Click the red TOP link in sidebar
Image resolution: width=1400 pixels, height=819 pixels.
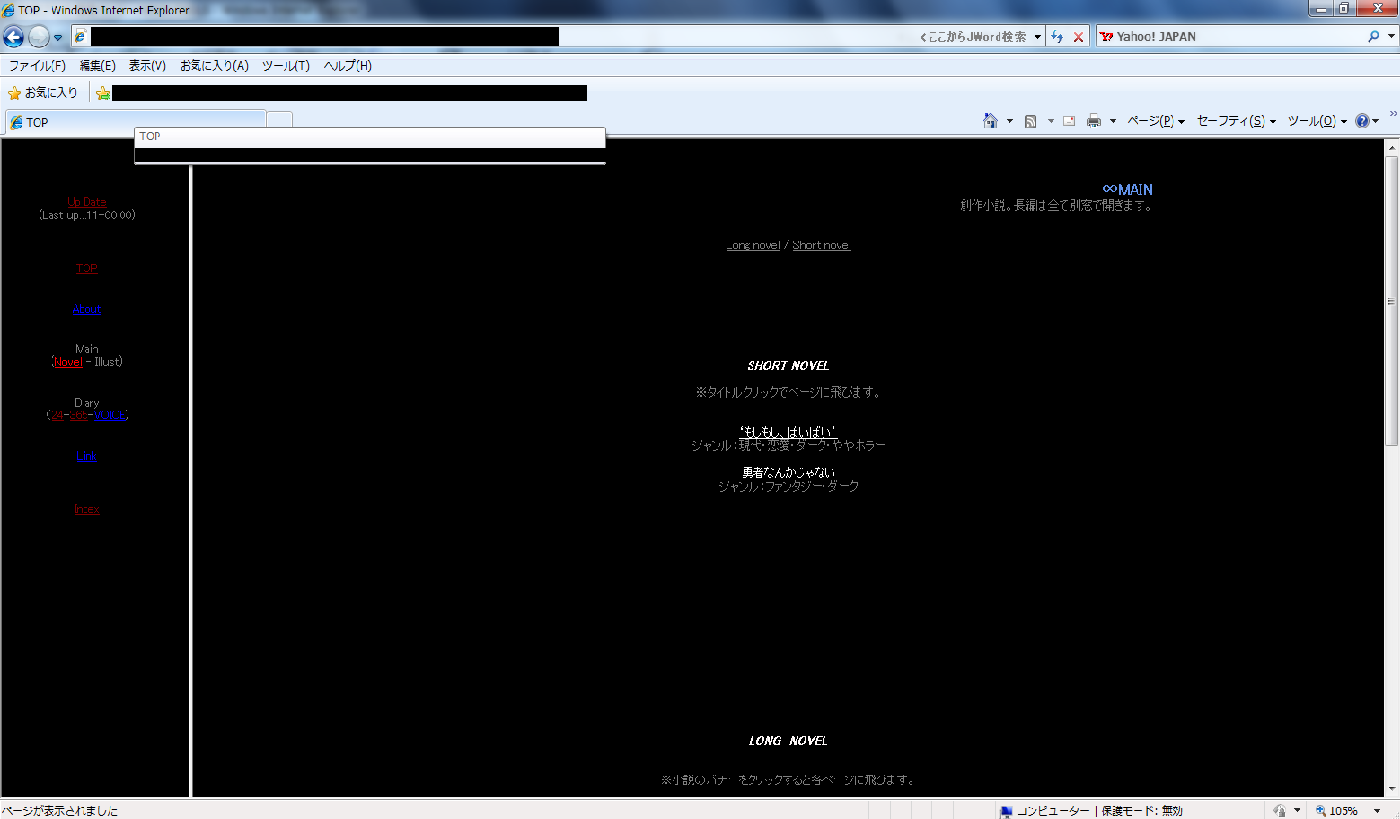87,268
